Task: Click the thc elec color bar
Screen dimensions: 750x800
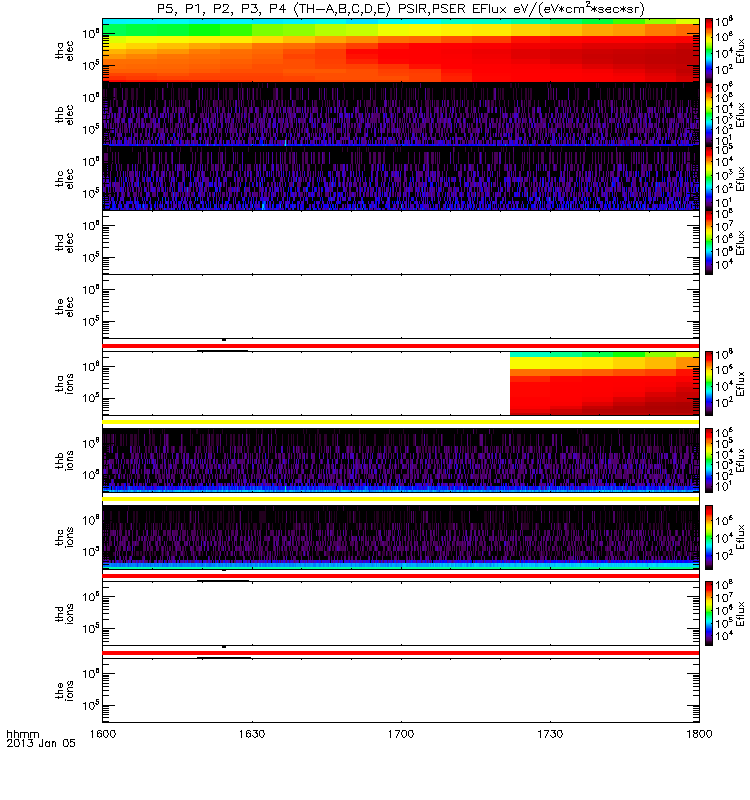Action: pyautogui.click(x=709, y=179)
